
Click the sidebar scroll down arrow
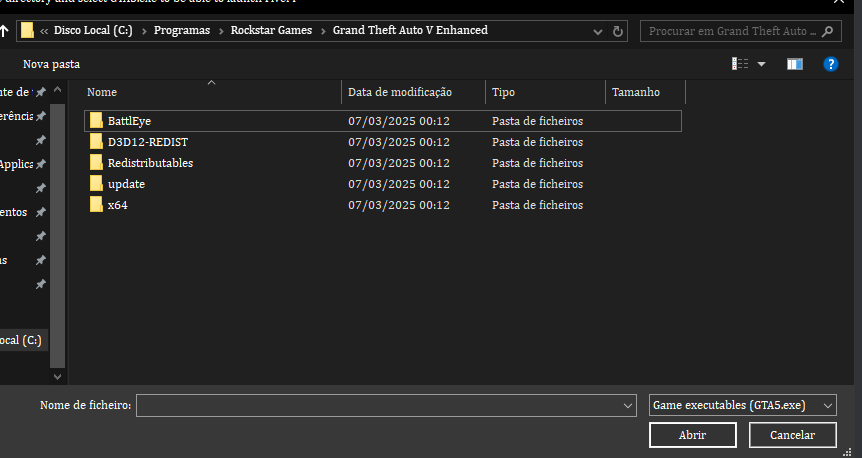click(x=57, y=377)
